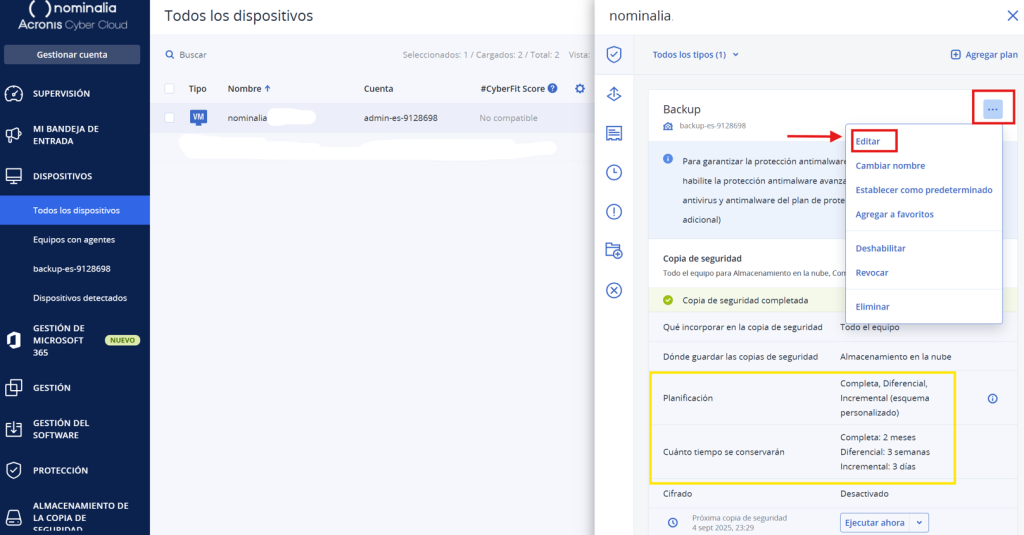Open column settings gear icon
The image size is (1024, 535).
580,89
